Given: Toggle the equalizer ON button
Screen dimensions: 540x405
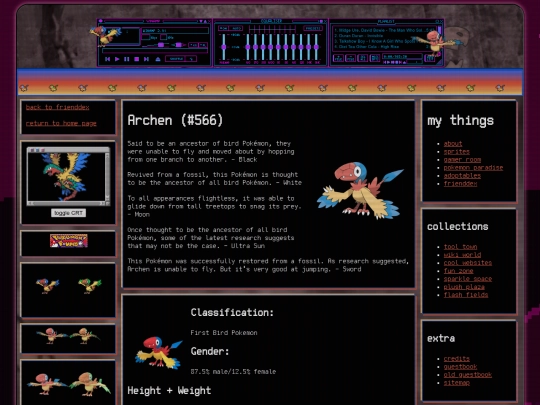Looking at the screenshot, I should (224, 28).
